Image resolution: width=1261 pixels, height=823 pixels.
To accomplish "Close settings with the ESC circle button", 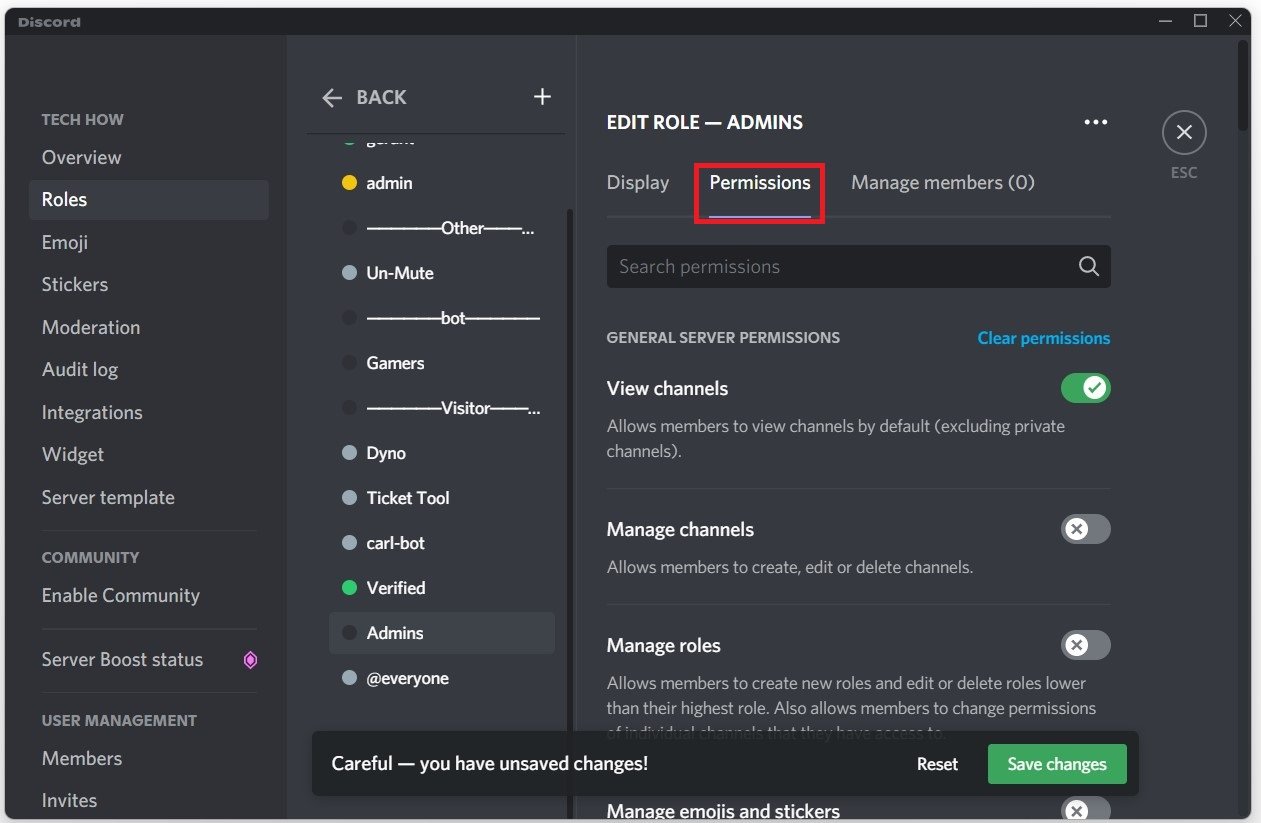I will click(1183, 132).
